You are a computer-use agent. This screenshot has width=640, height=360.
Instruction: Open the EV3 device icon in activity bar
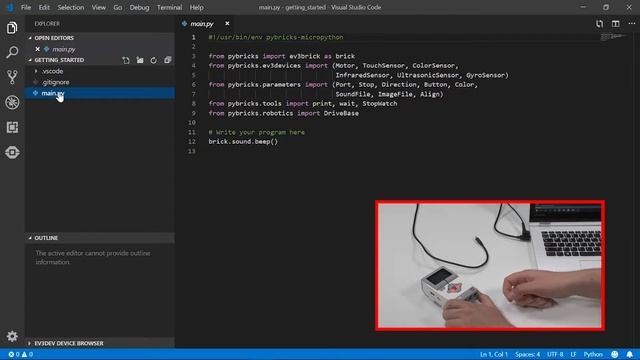click(x=12, y=152)
